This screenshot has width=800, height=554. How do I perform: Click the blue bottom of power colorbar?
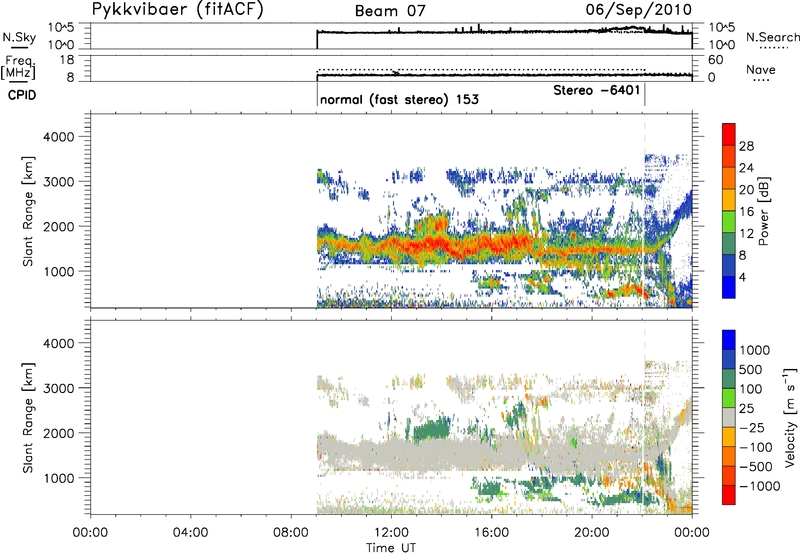tap(729, 287)
